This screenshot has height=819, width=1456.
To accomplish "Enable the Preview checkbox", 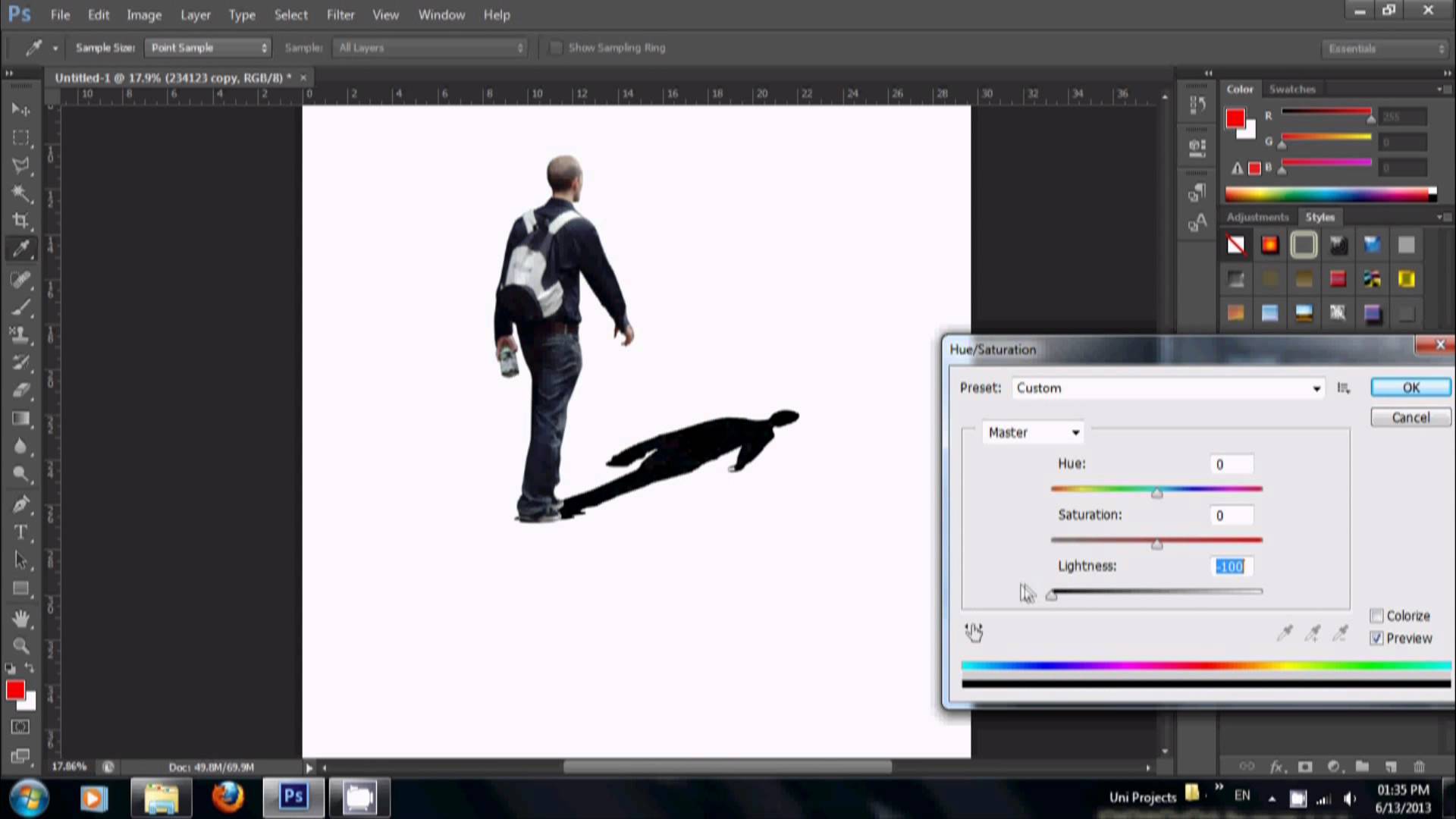I will coord(1377,638).
